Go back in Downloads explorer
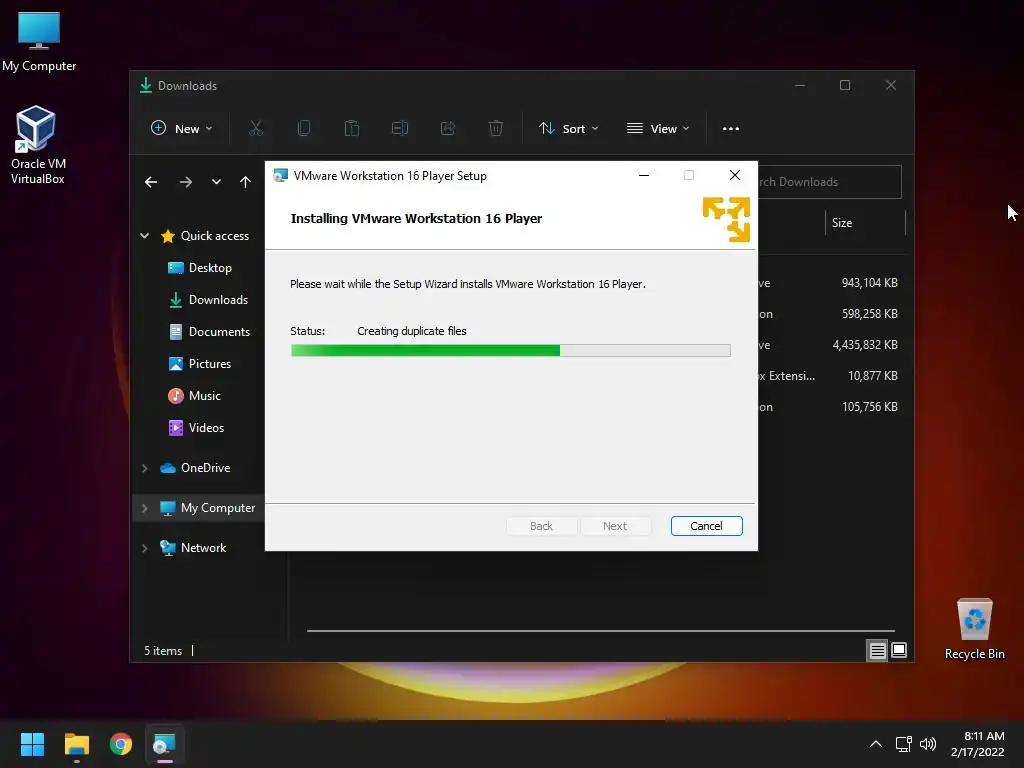Image resolution: width=1024 pixels, height=768 pixels. coord(151,182)
